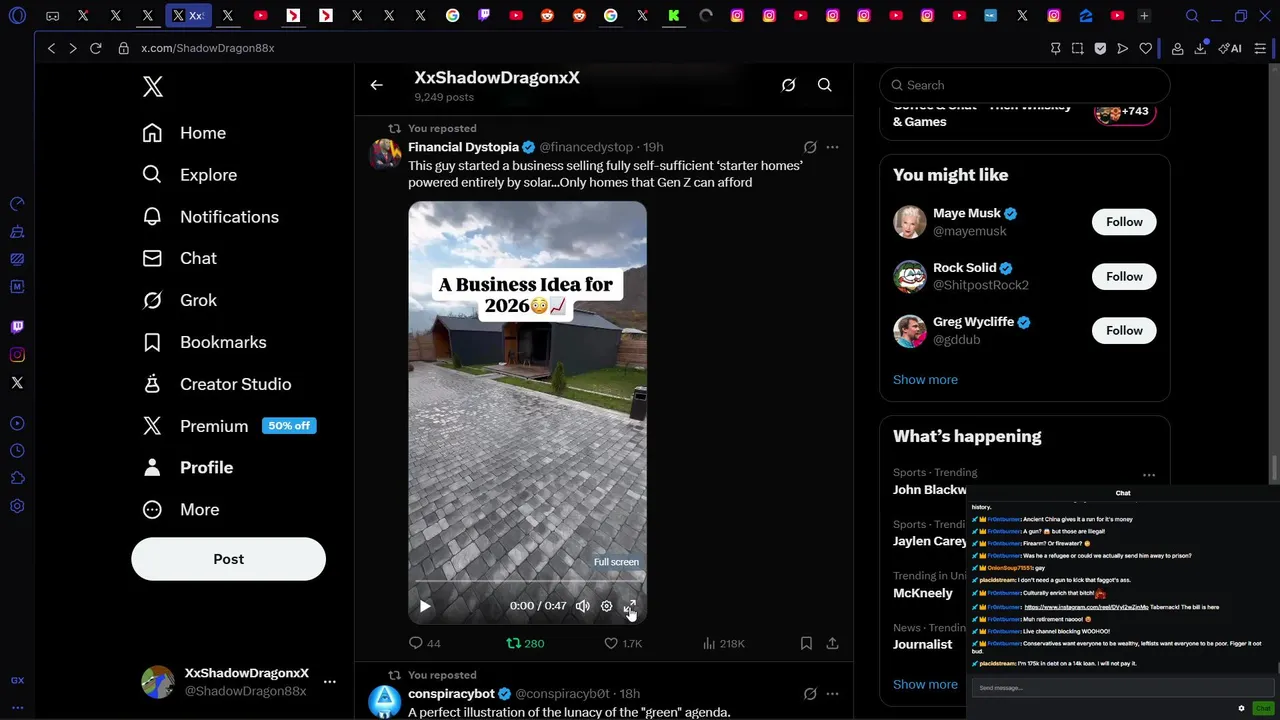Follow Maye Musk
Screen dimensions: 1280x720
coord(1124,222)
